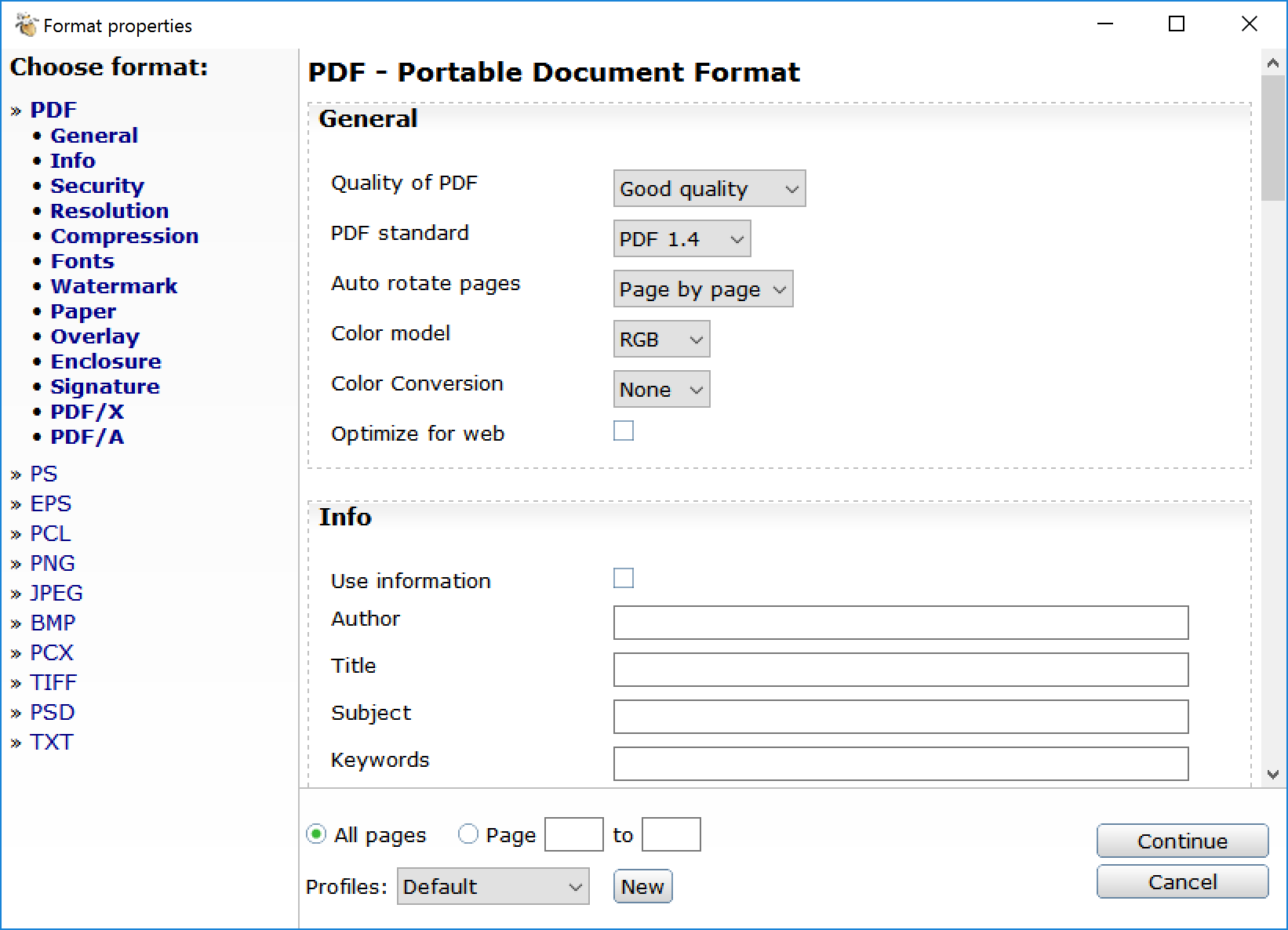1288x930 pixels.
Task: Go to PDF/X settings
Action: [x=87, y=412]
